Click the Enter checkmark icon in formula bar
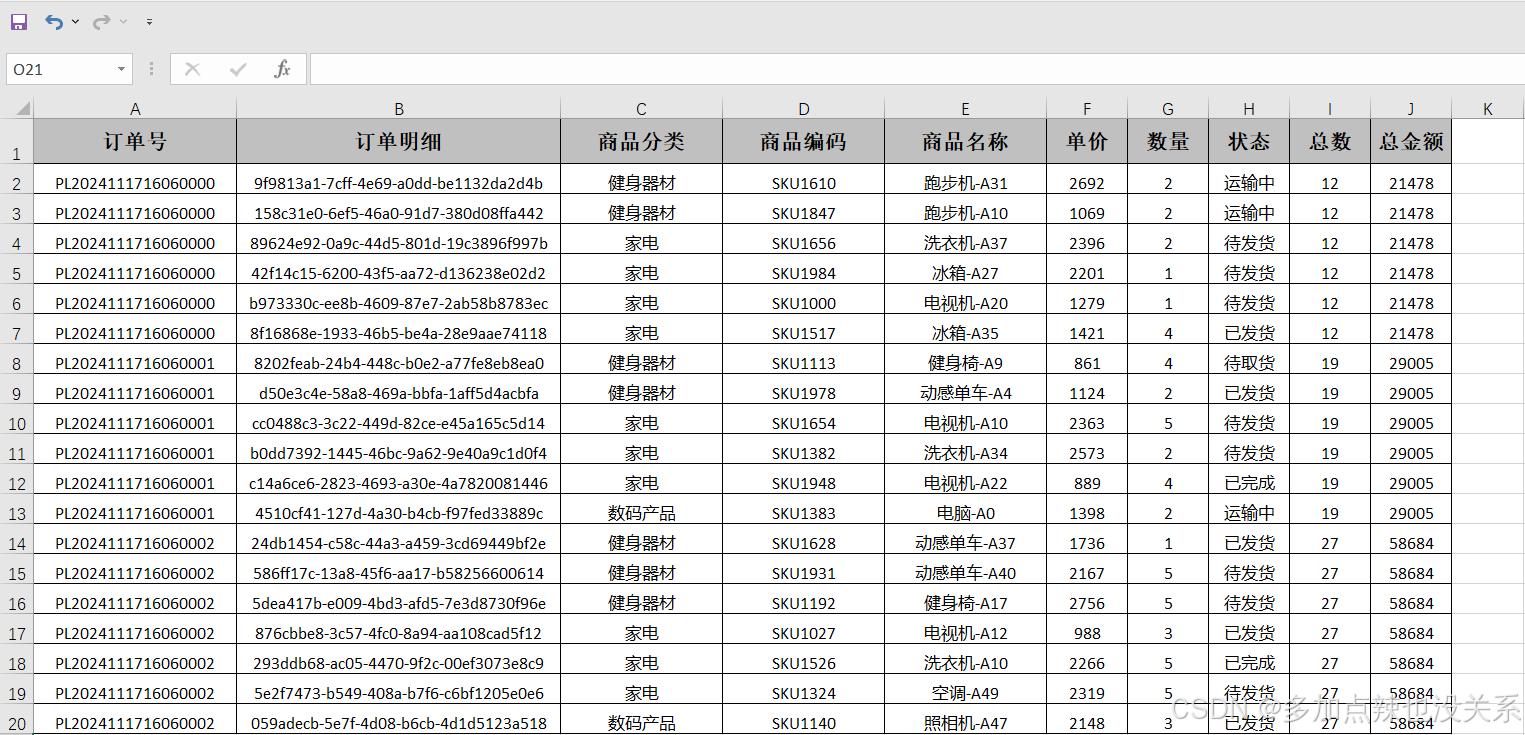 tap(238, 69)
